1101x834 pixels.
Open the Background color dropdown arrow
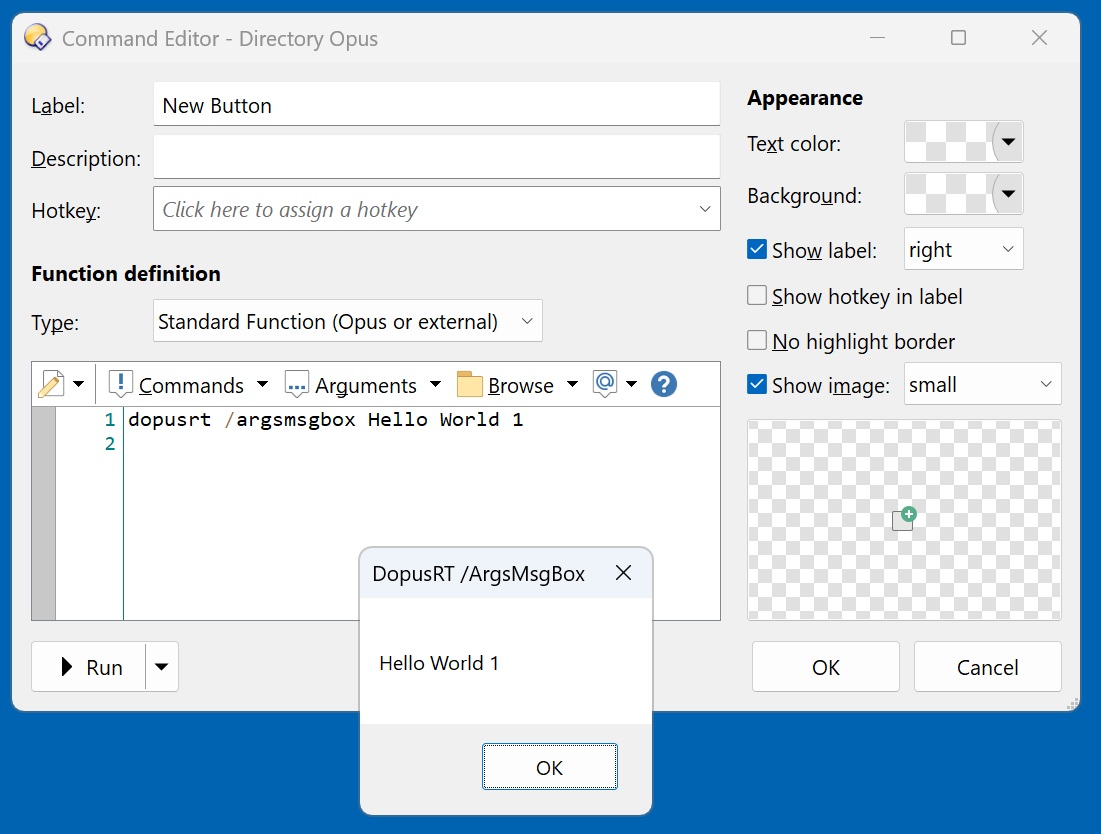(x=1008, y=194)
